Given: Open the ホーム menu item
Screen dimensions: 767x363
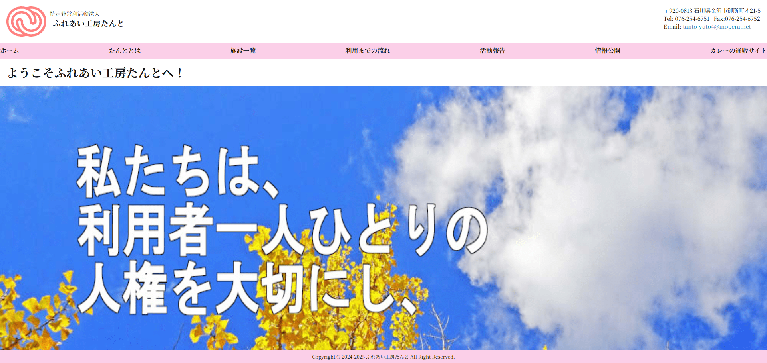Looking at the screenshot, I should [9, 51].
